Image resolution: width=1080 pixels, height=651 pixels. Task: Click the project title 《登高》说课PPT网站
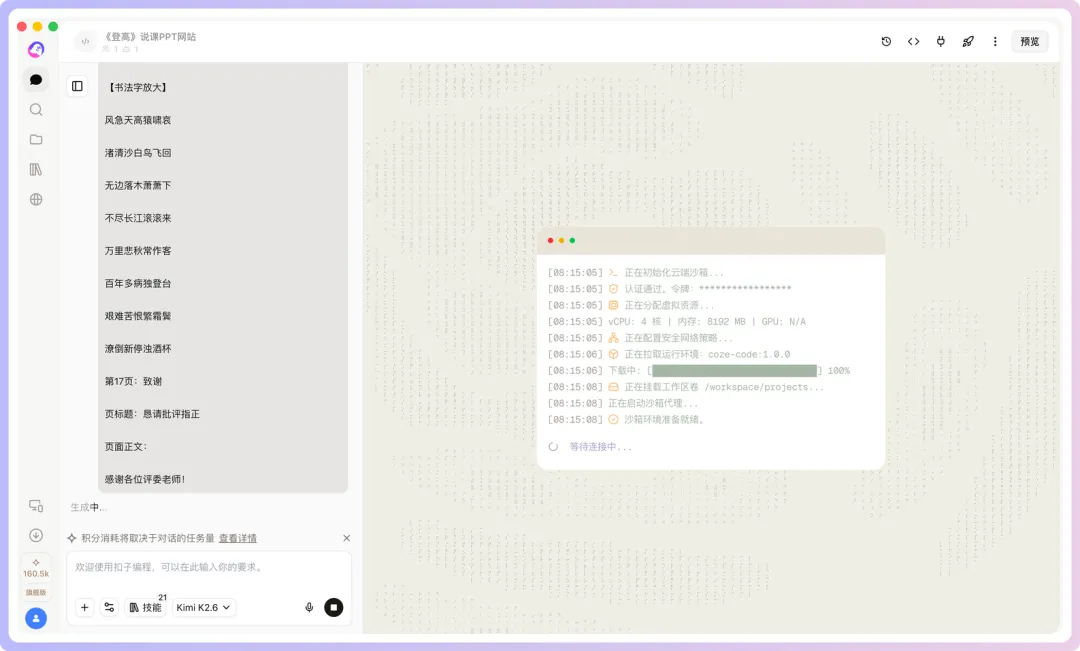click(149, 37)
